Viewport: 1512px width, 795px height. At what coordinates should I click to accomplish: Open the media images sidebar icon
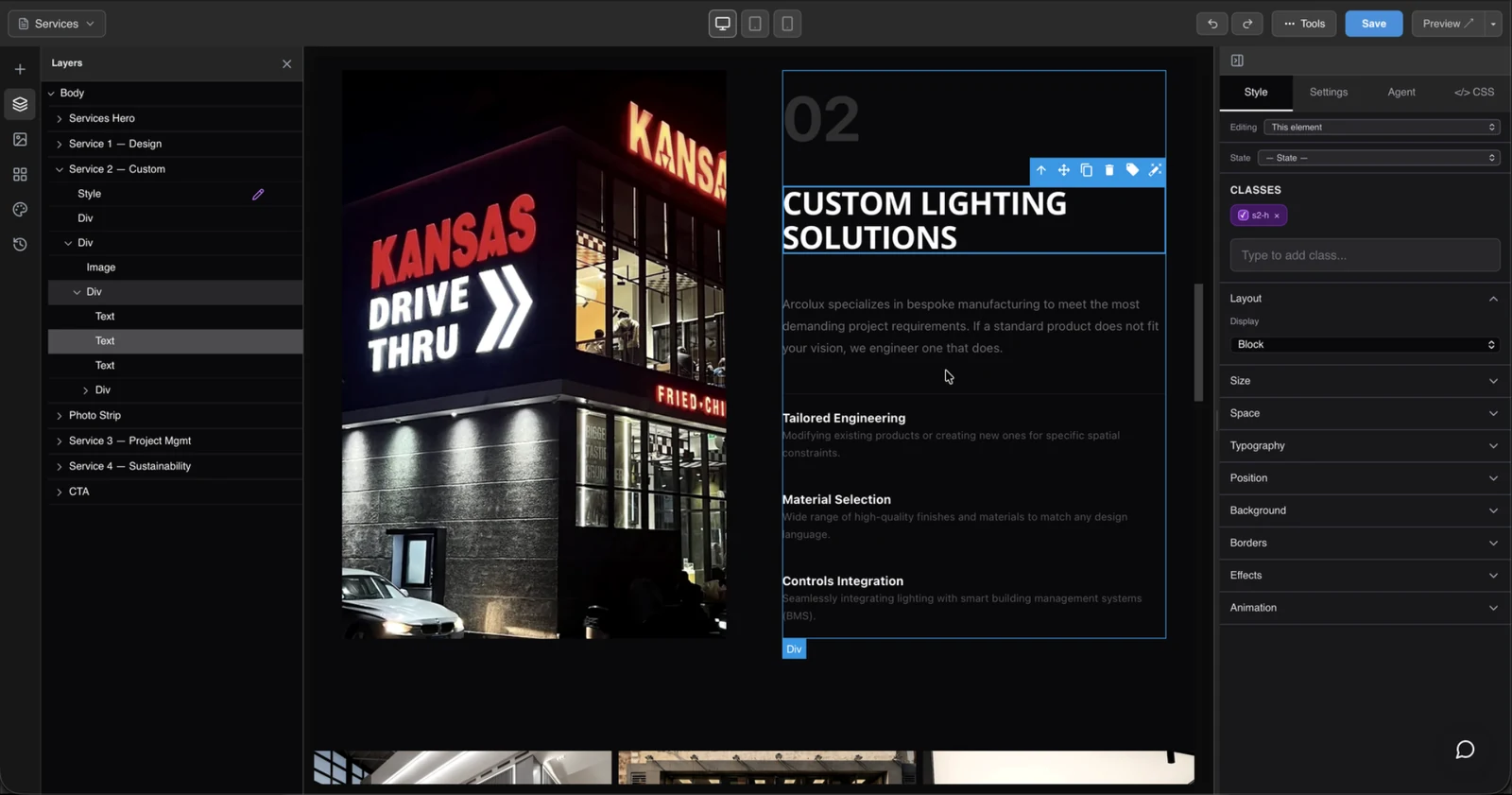[20, 139]
